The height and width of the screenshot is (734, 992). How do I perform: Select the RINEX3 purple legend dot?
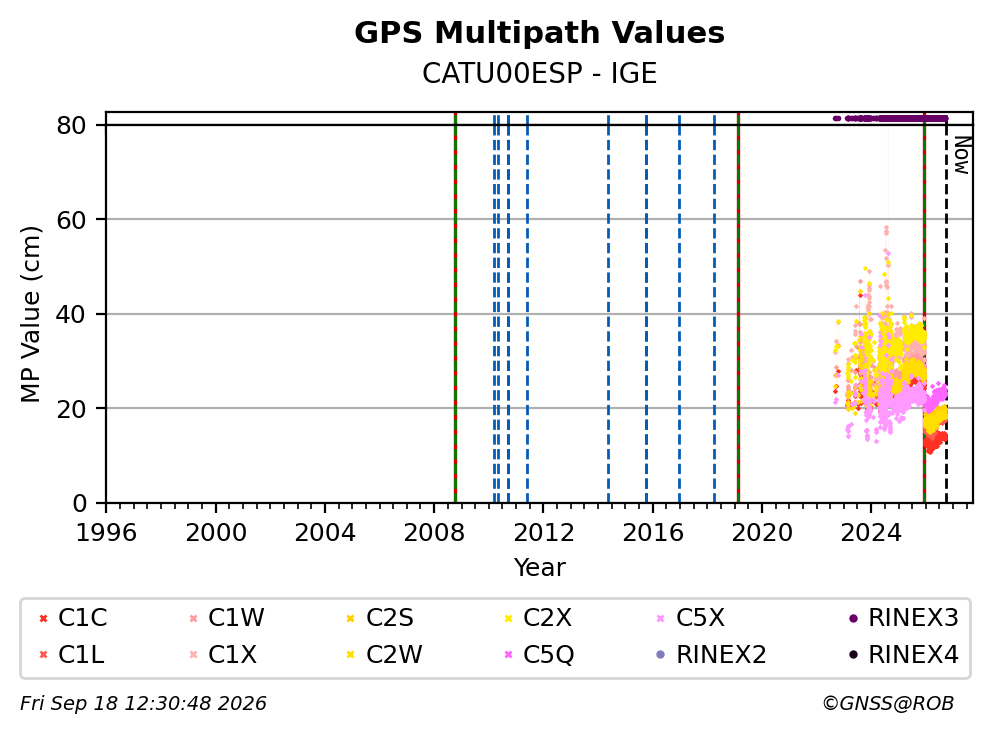pos(853,618)
